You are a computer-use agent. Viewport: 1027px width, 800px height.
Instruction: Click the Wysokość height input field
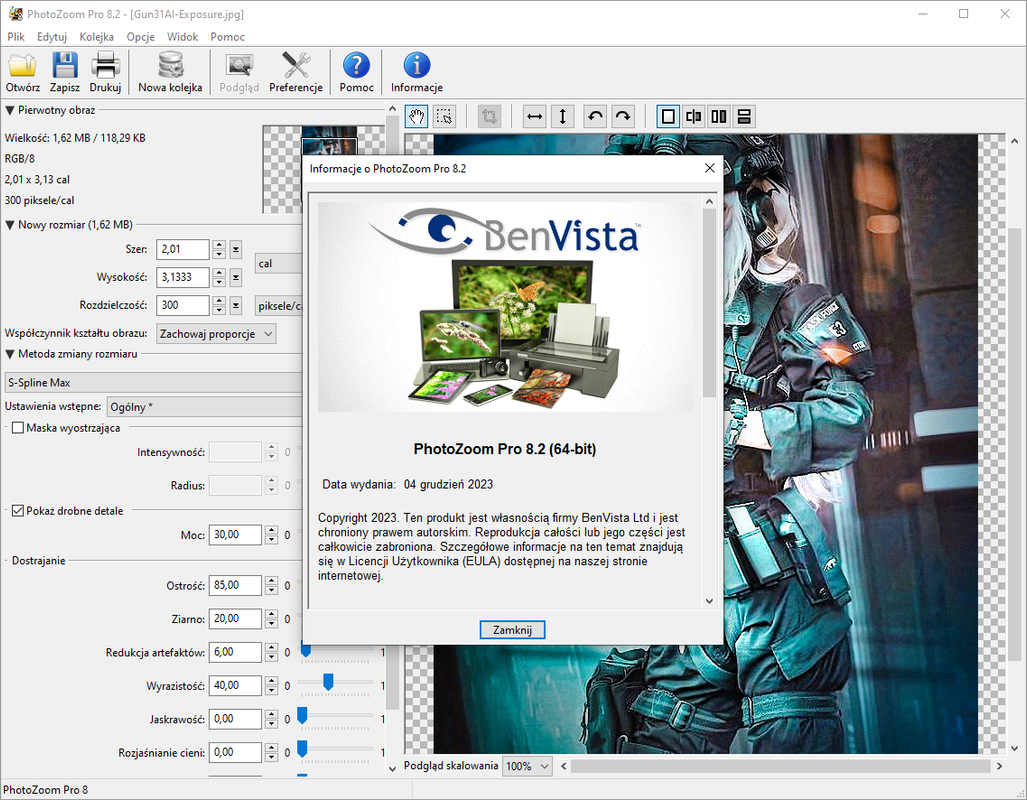(x=183, y=277)
